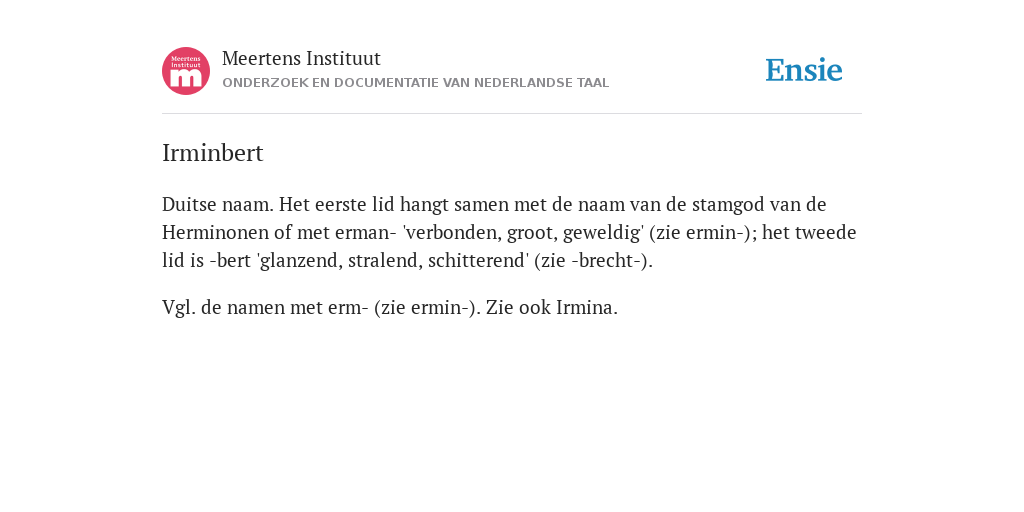
Task: Click the Meertens Instituut title text
Action: coord(301,59)
